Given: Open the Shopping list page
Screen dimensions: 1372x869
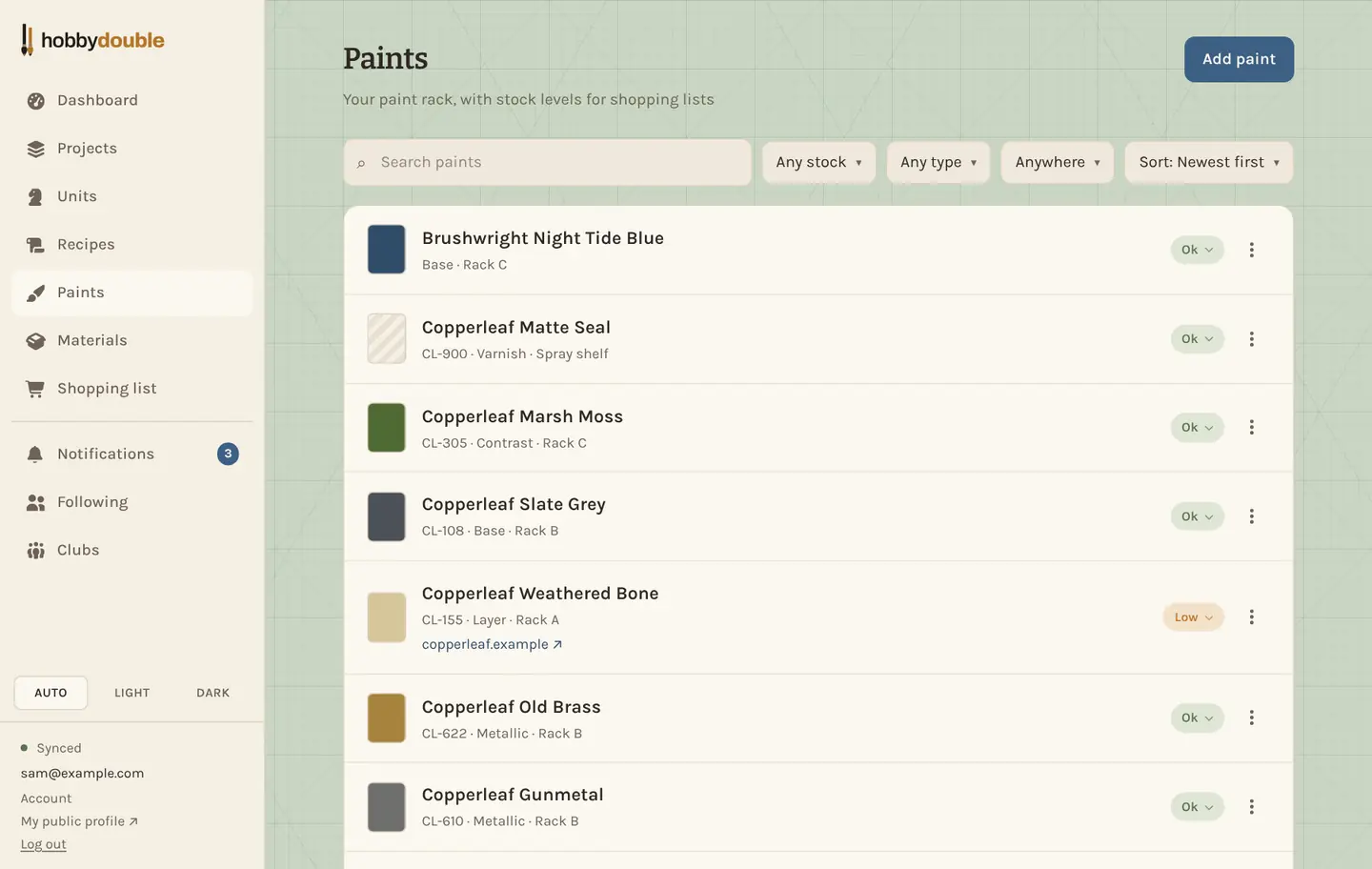Looking at the screenshot, I should coord(132,389).
